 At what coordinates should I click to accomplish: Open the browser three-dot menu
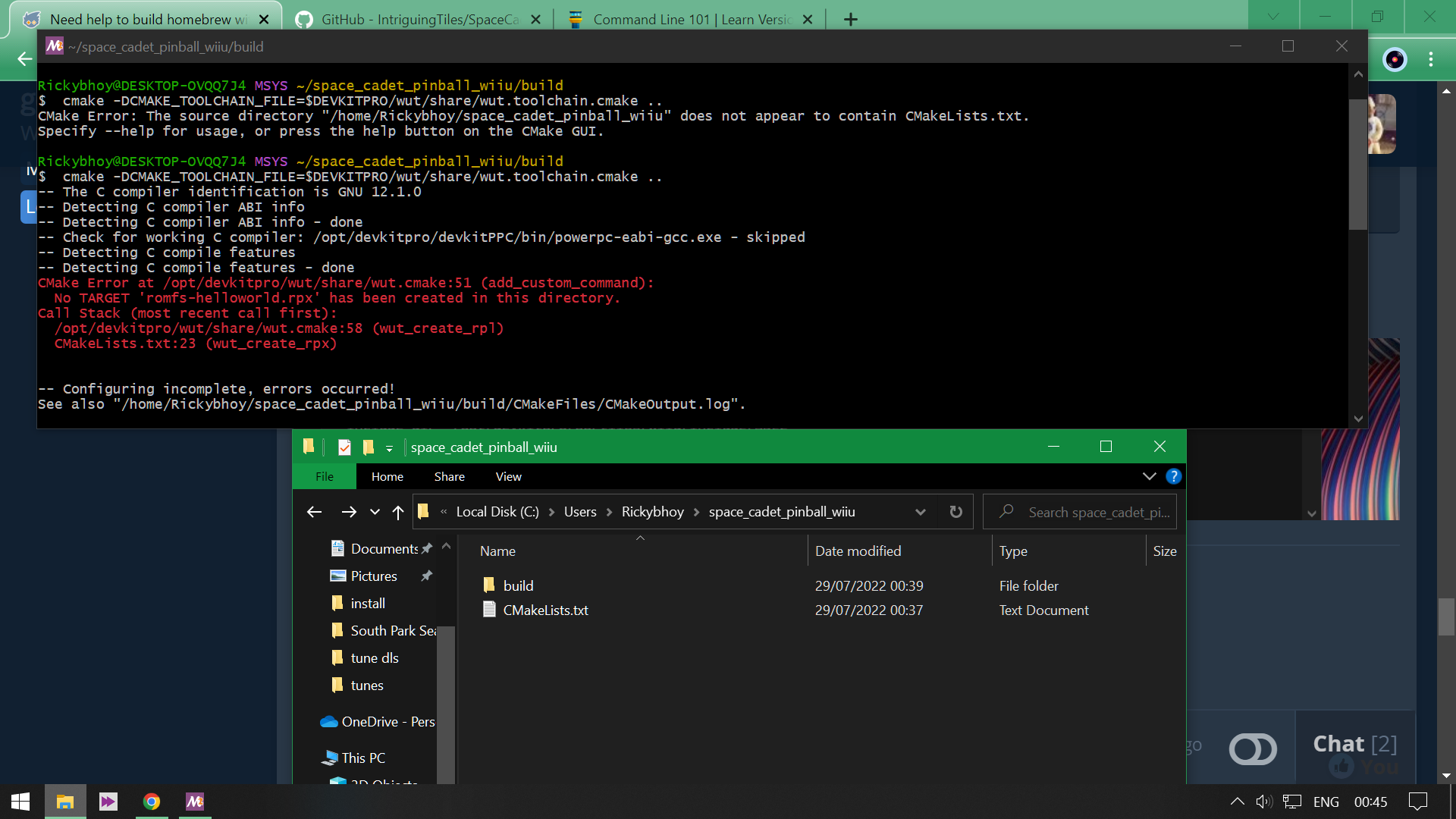tap(1431, 59)
